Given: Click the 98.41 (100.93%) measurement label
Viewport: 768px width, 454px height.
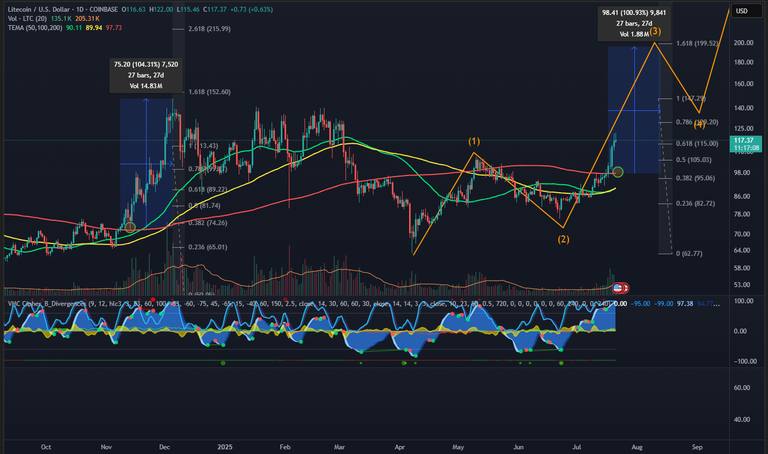Looking at the screenshot, I should click(x=634, y=23).
